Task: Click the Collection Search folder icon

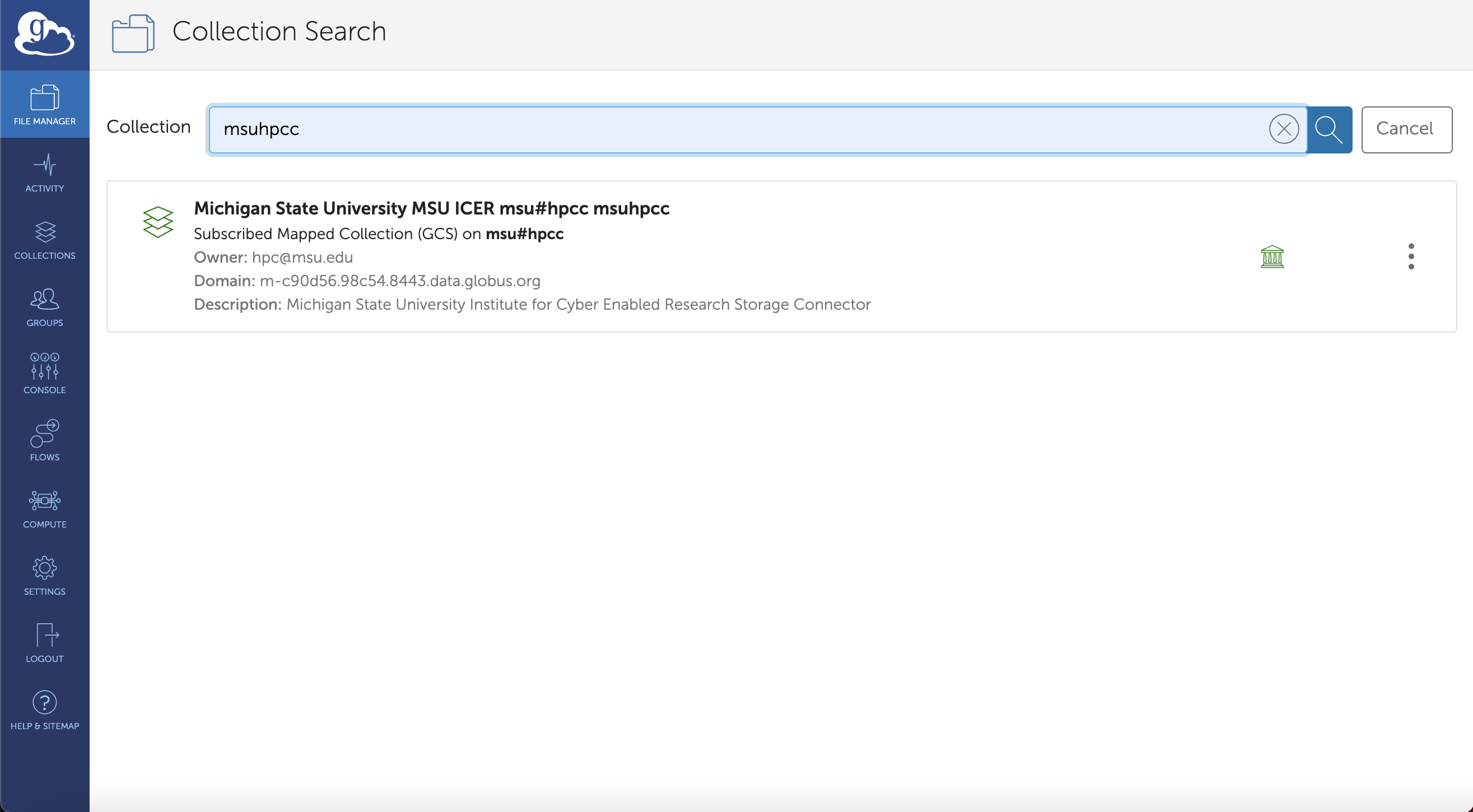Action: point(133,33)
